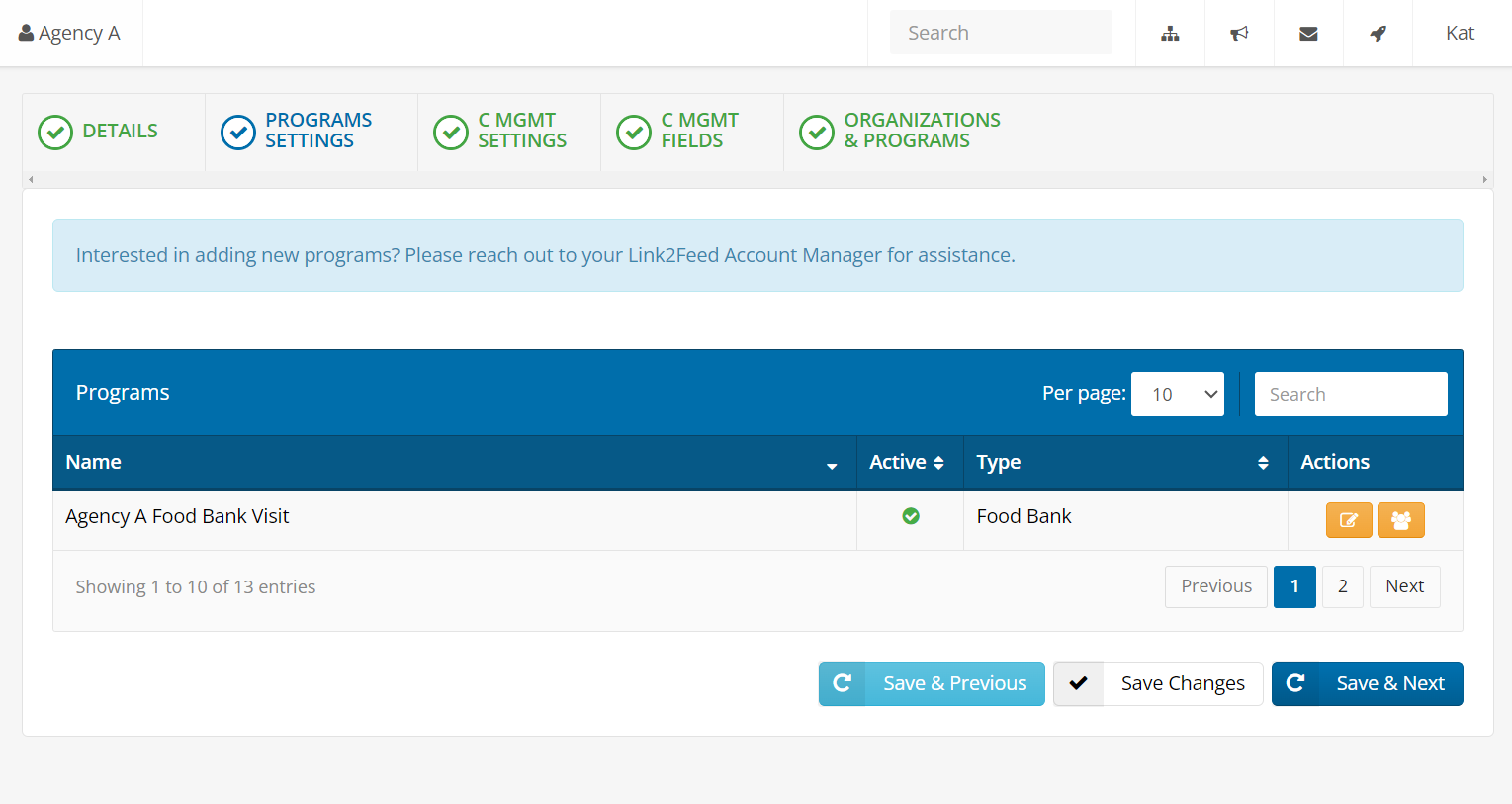Click the rocket icon in header

(x=1378, y=34)
